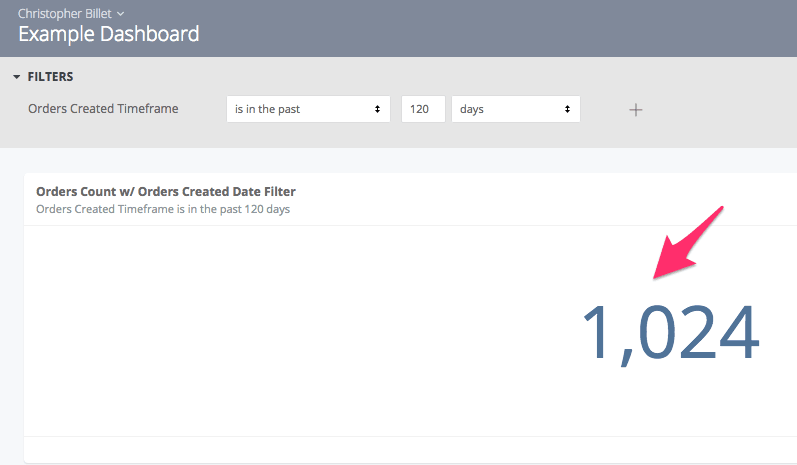Click the chevron beside Christopher Billet
This screenshot has height=465, width=797.
121,14
